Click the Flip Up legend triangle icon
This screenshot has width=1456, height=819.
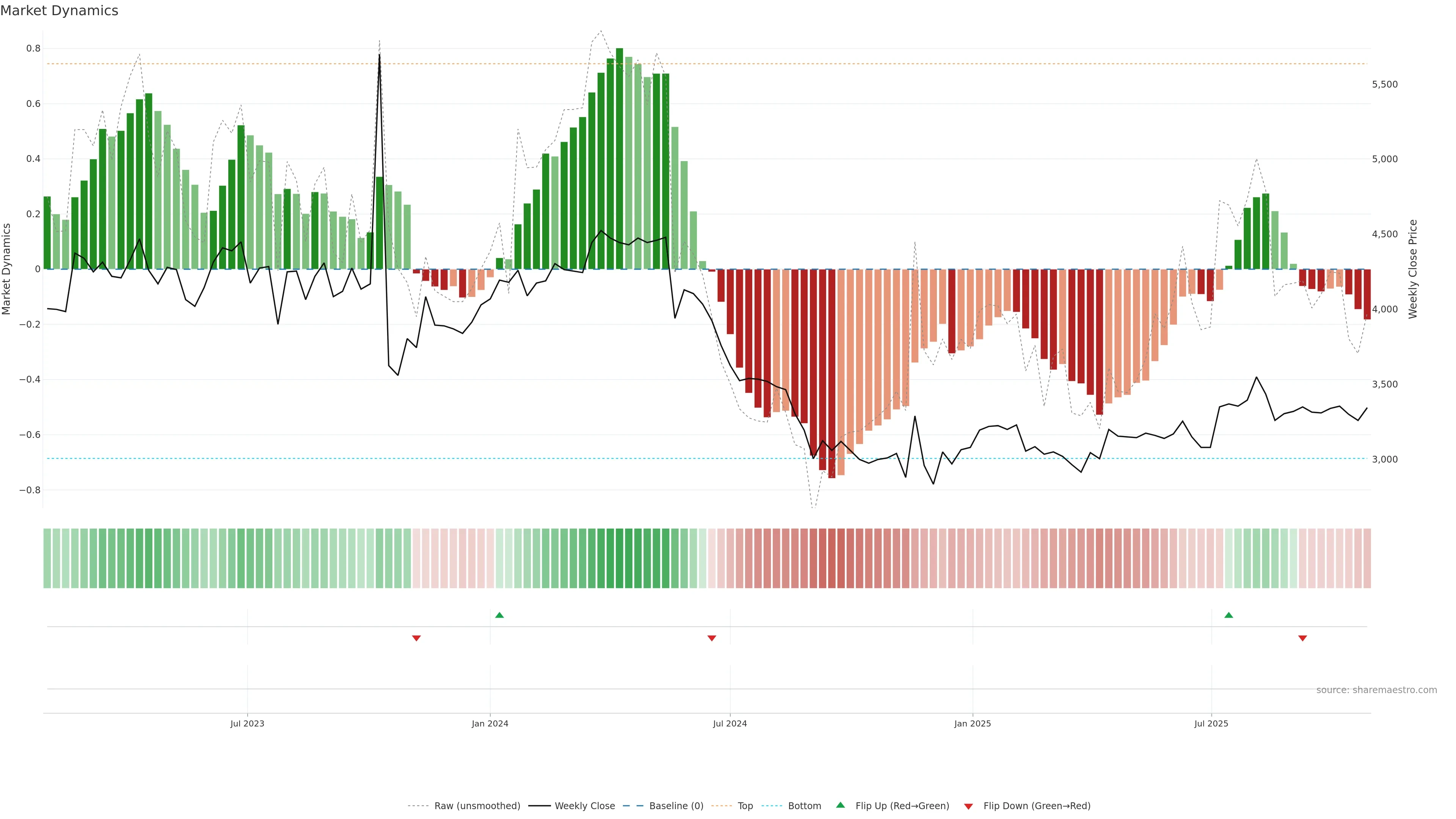(841, 805)
